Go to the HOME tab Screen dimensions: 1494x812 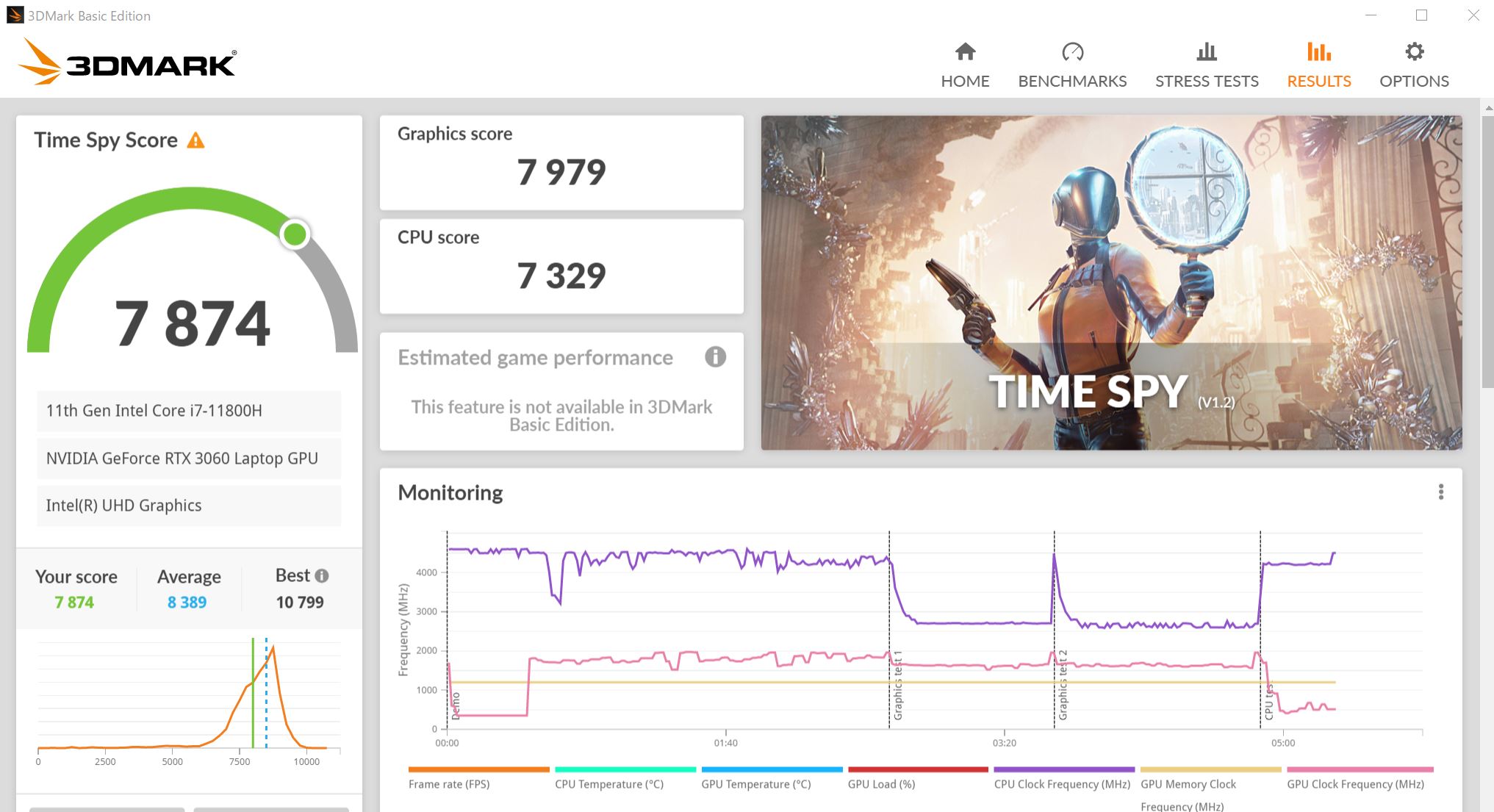point(965,65)
